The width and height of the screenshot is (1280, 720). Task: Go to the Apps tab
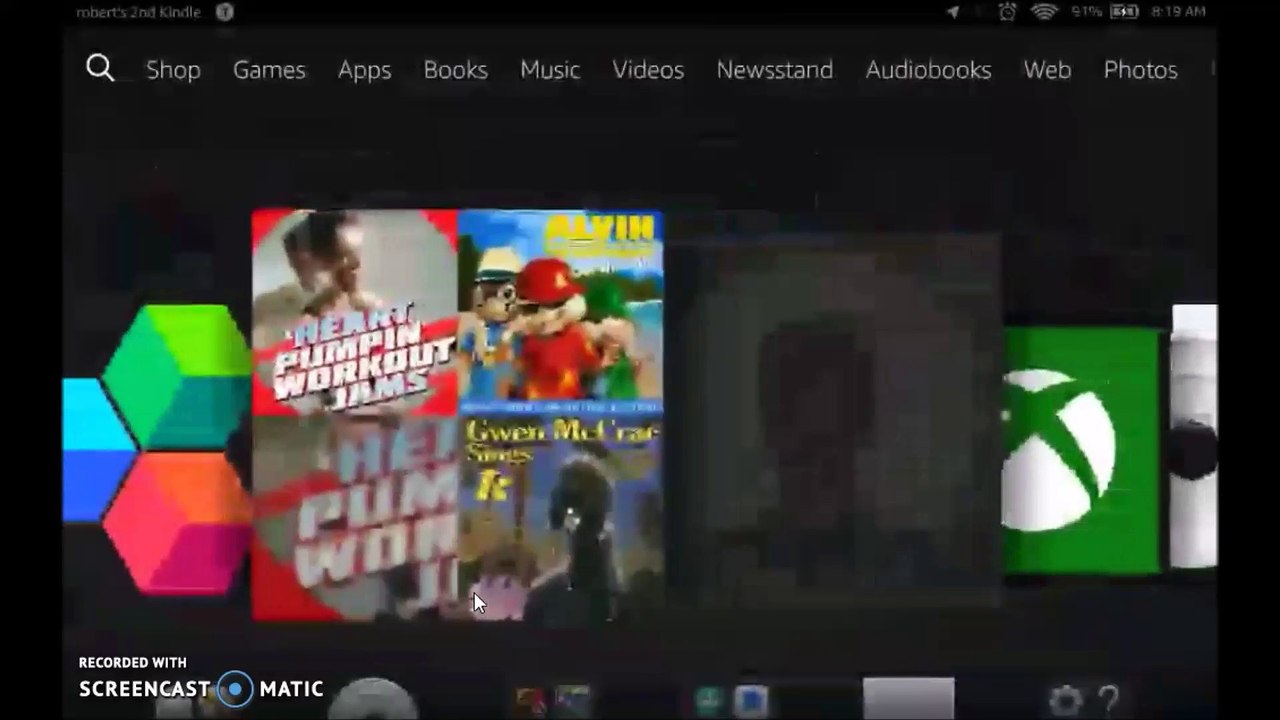364,70
